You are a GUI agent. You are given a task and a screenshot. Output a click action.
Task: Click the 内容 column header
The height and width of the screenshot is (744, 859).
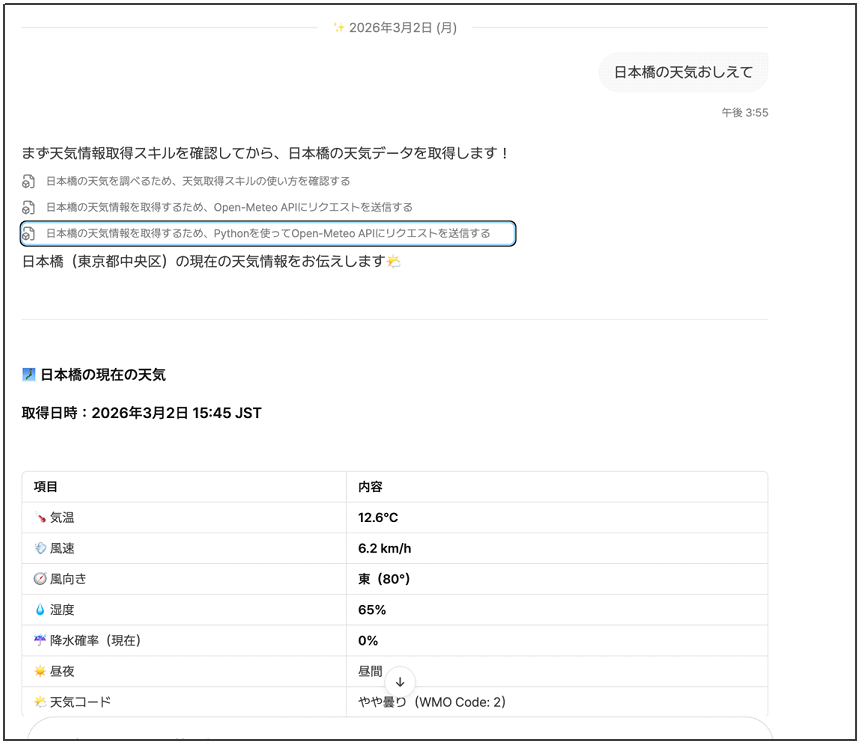[370, 487]
